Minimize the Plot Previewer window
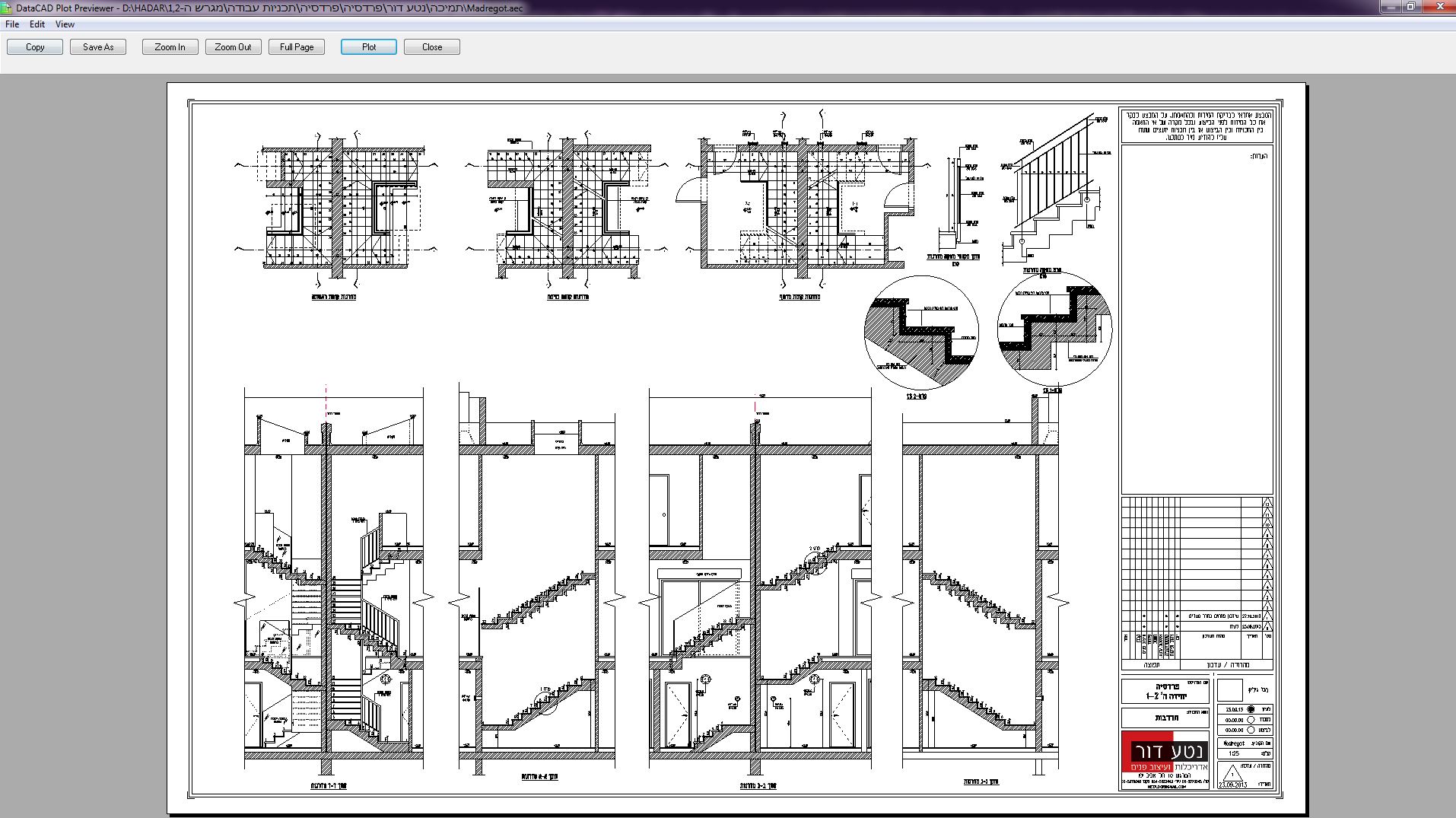This screenshot has width=1456, height=818. click(x=1389, y=6)
